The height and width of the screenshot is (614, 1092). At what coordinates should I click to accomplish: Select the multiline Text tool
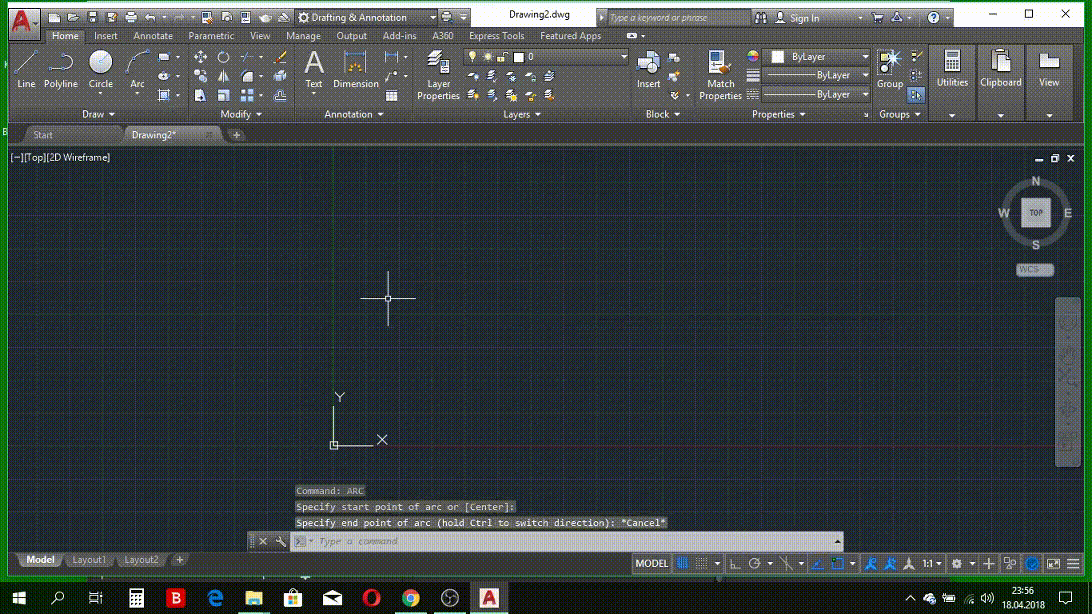coord(314,69)
